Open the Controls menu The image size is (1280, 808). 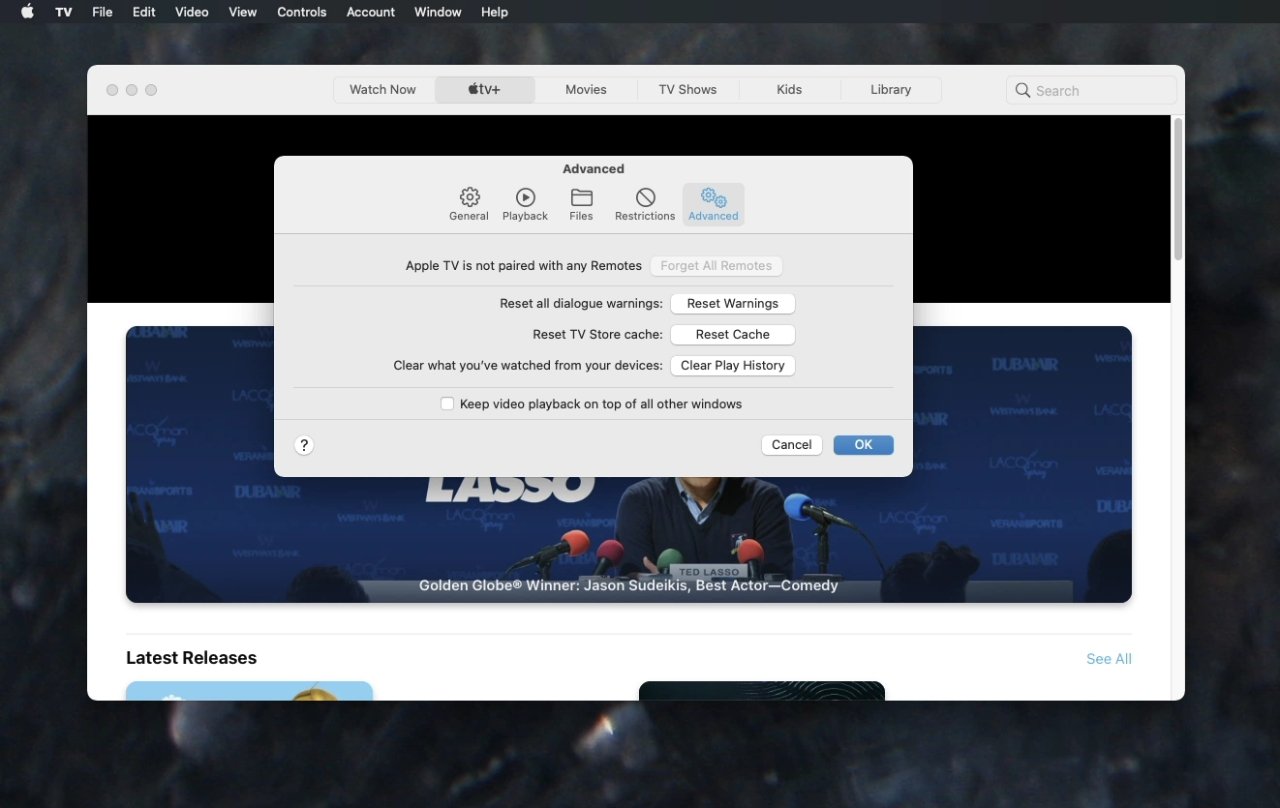(302, 12)
